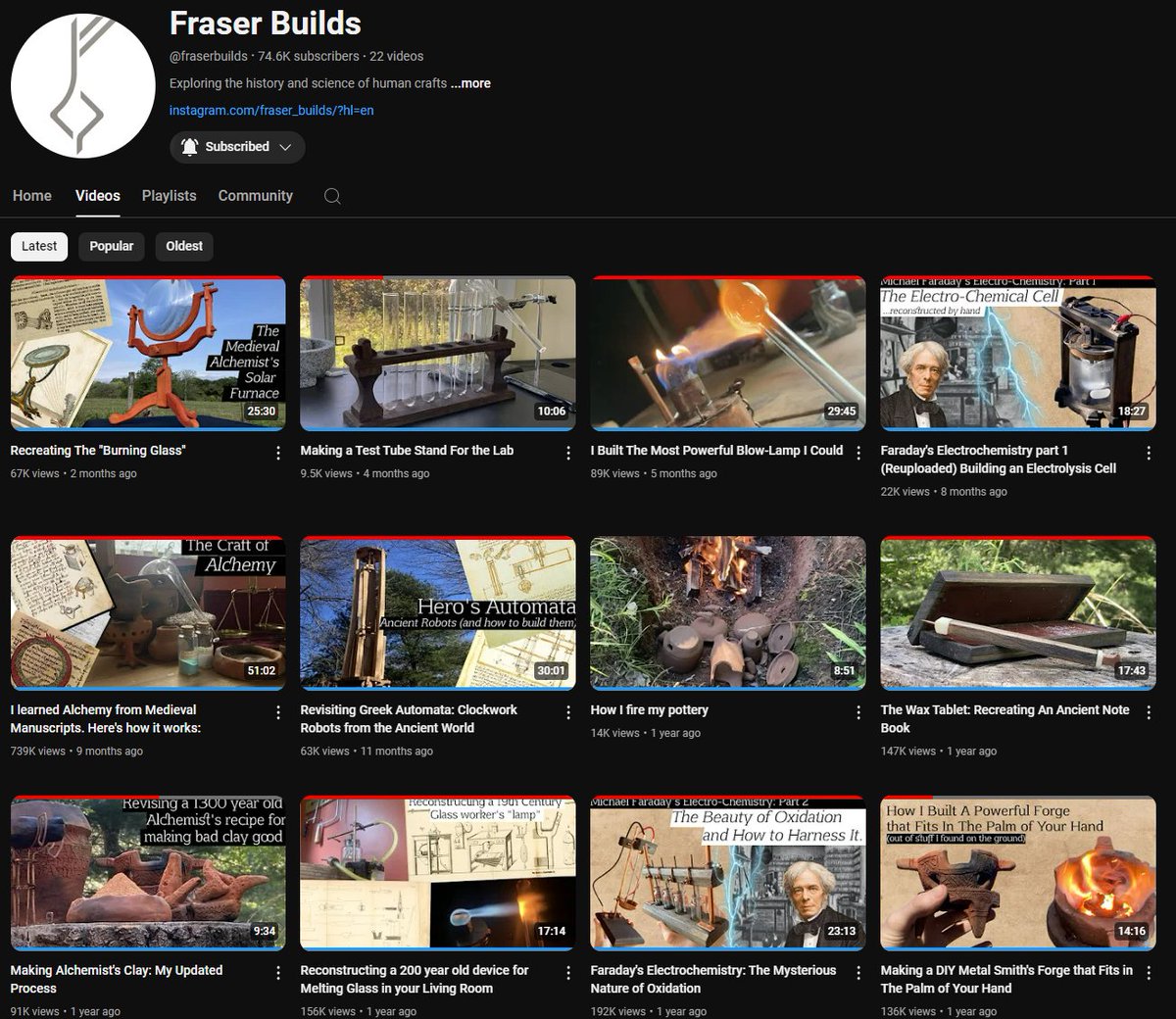Open menu for The Wax Tablet video
1176x1019 pixels.
(x=1149, y=712)
